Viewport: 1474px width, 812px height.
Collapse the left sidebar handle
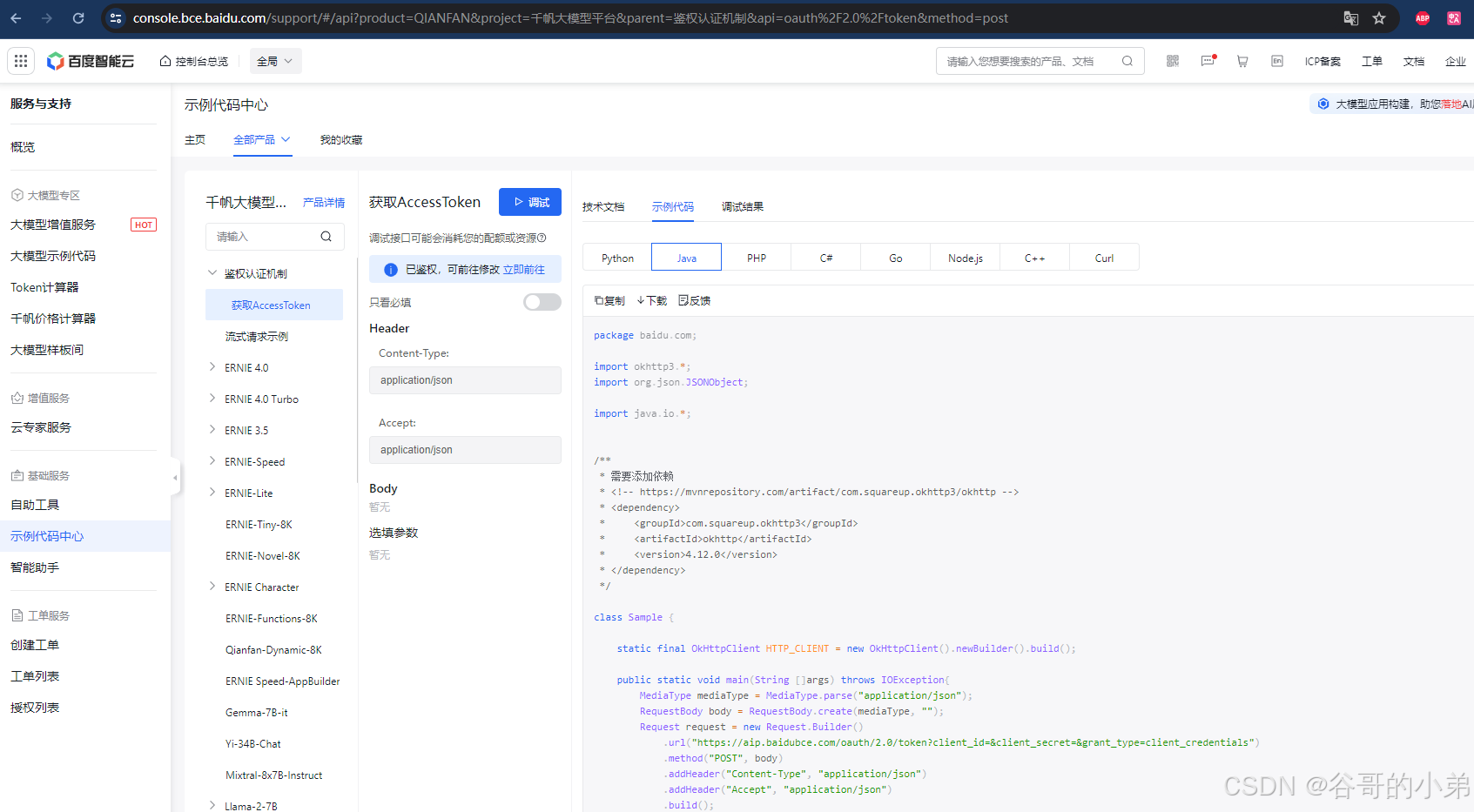pyautogui.click(x=175, y=477)
